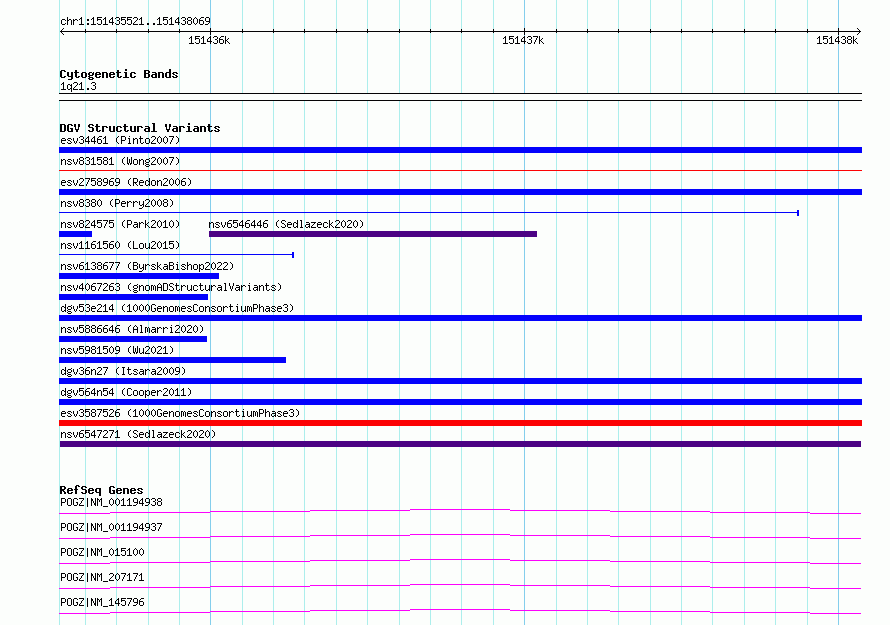This screenshot has height=625, width=890.
Task: Click the 151438k ruler position
Action: (x=837, y=40)
